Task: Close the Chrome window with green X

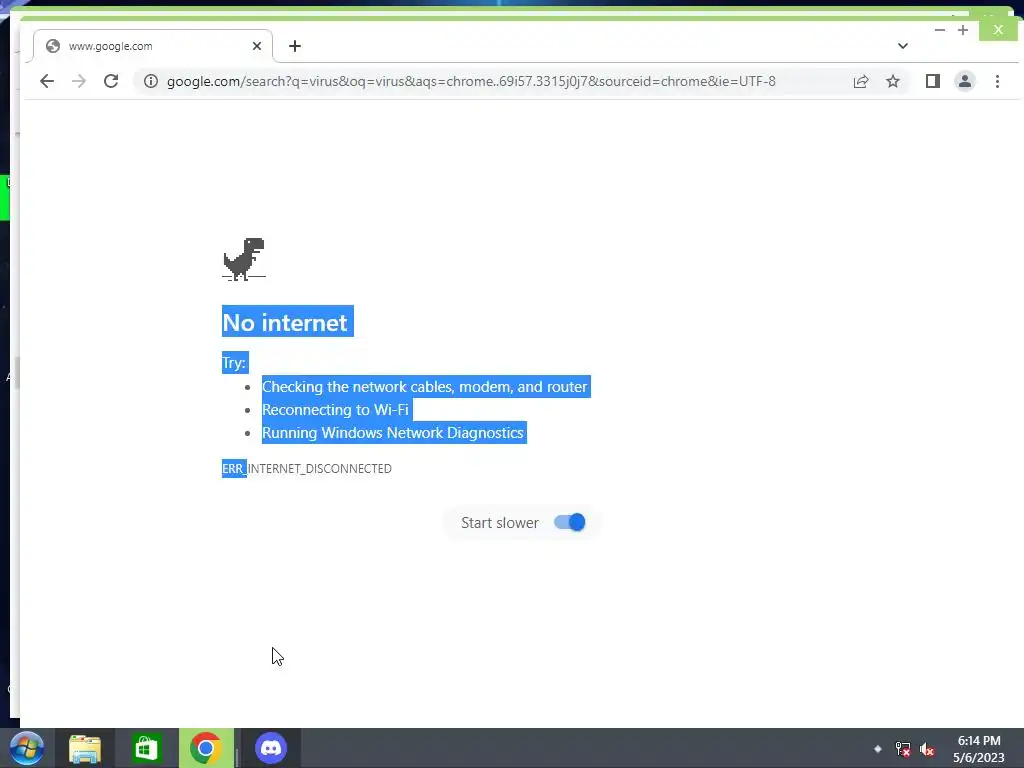Action: click(x=998, y=29)
